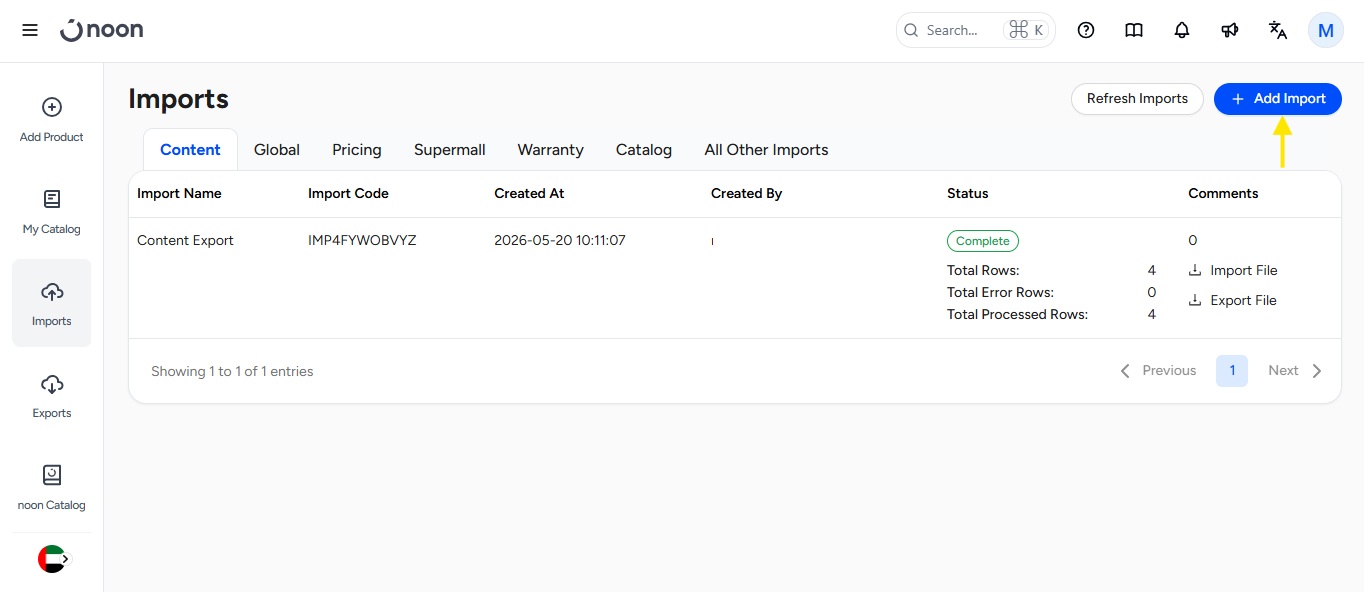Switch to the Pricing tab
The image size is (1364, 592).
click(x=357, y=150)
